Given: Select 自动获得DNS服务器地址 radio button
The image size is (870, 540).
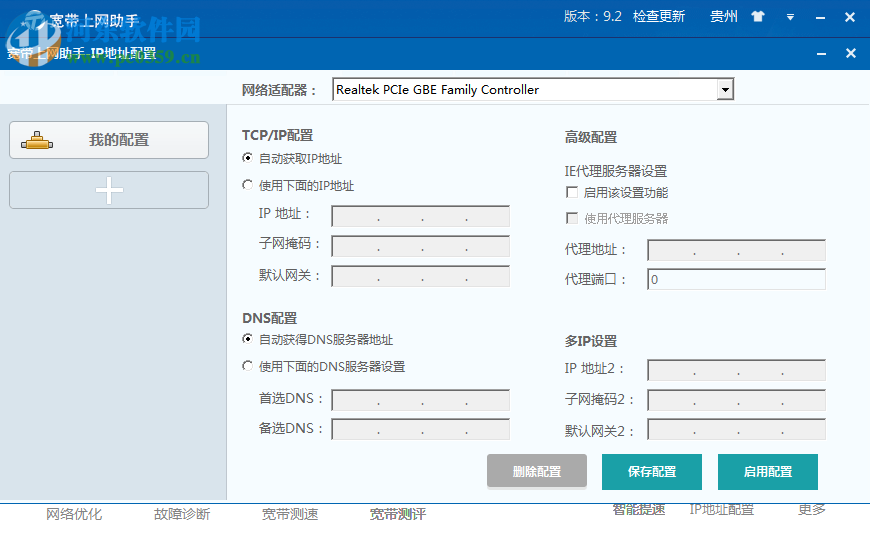Looking at the screenshot, I should [x=247, y=339].
